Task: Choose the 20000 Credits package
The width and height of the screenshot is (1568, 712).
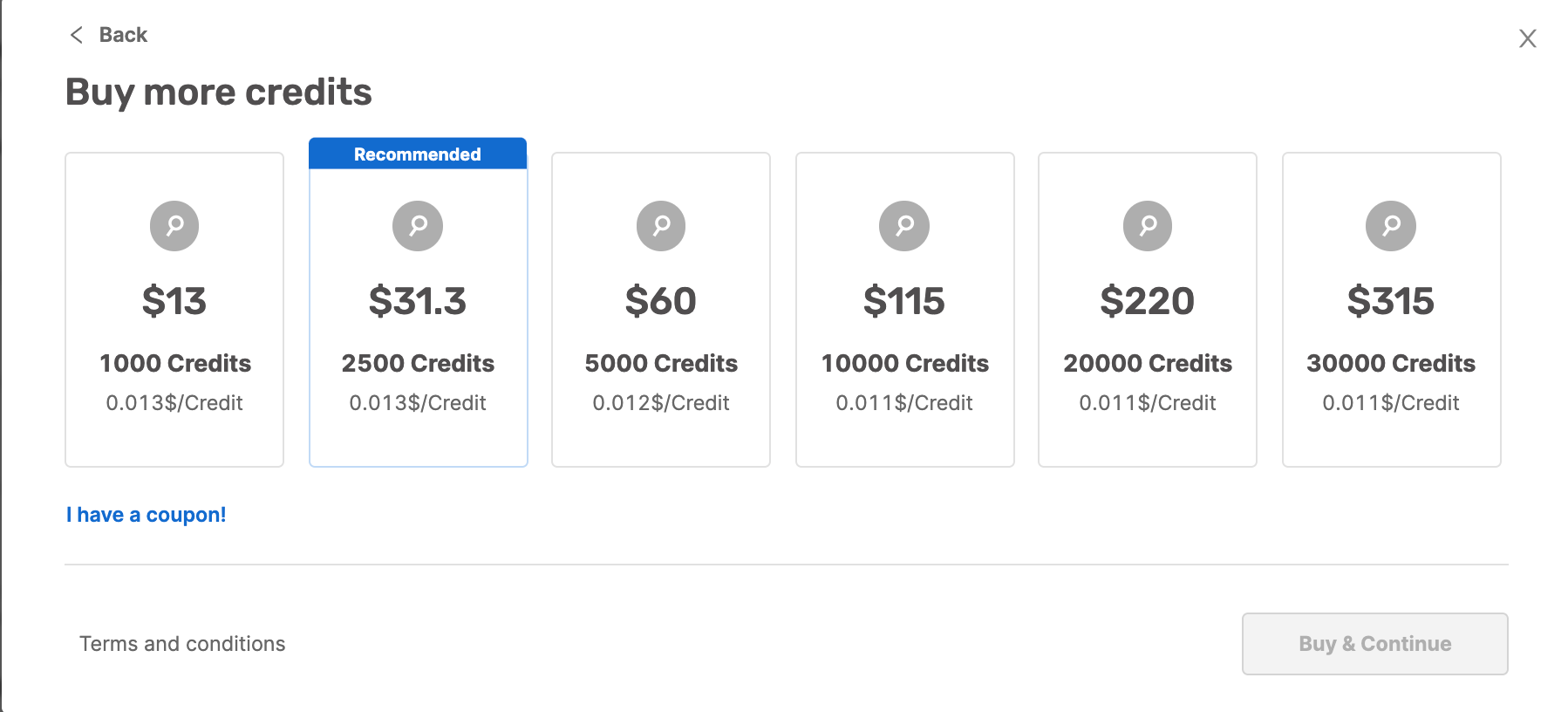Action: (1148, 310)
